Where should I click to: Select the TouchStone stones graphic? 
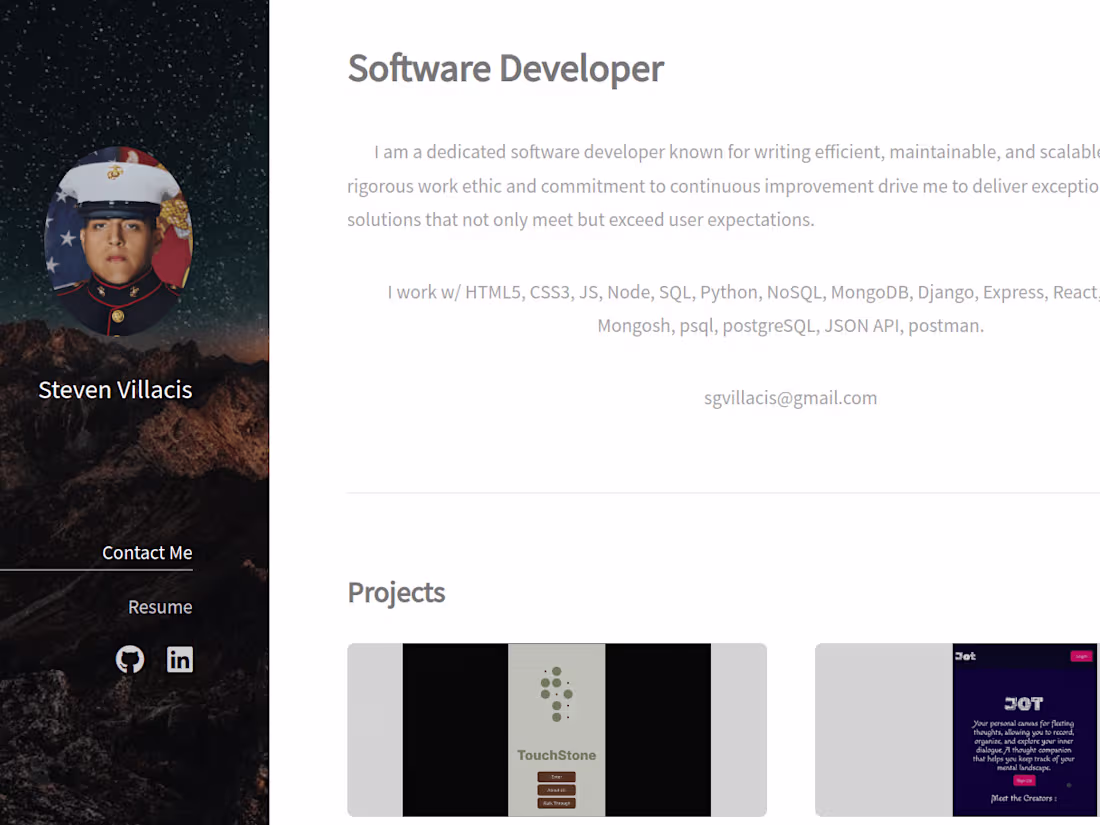click(x=556, y=693)
